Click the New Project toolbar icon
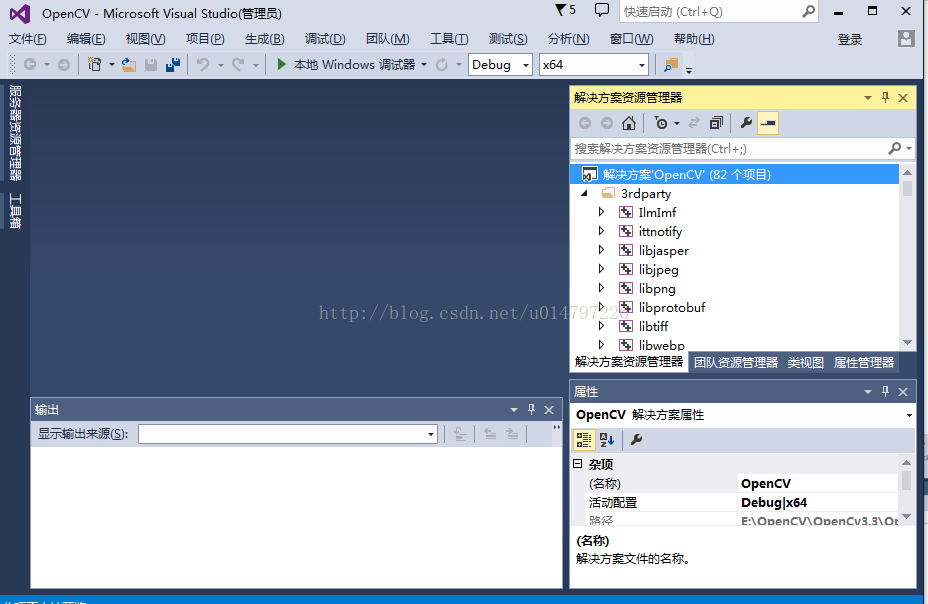The image size is (928, 604). coord(95,64)
